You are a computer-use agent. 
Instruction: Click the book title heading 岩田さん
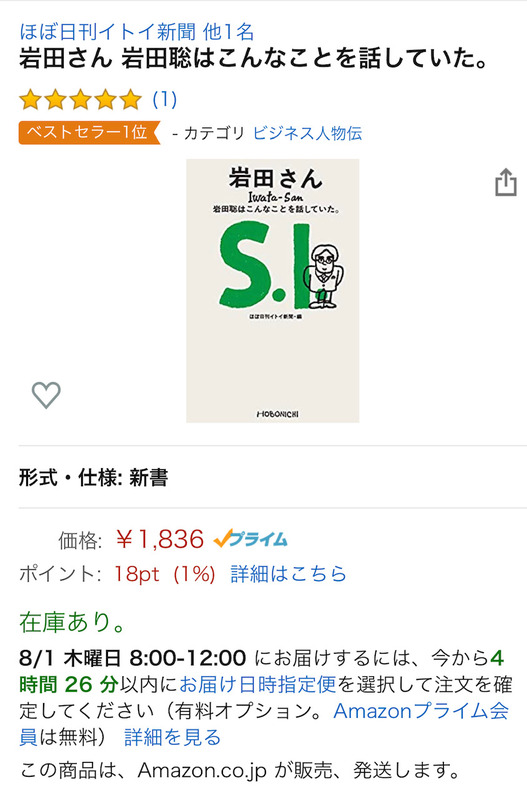click(254, 59)
